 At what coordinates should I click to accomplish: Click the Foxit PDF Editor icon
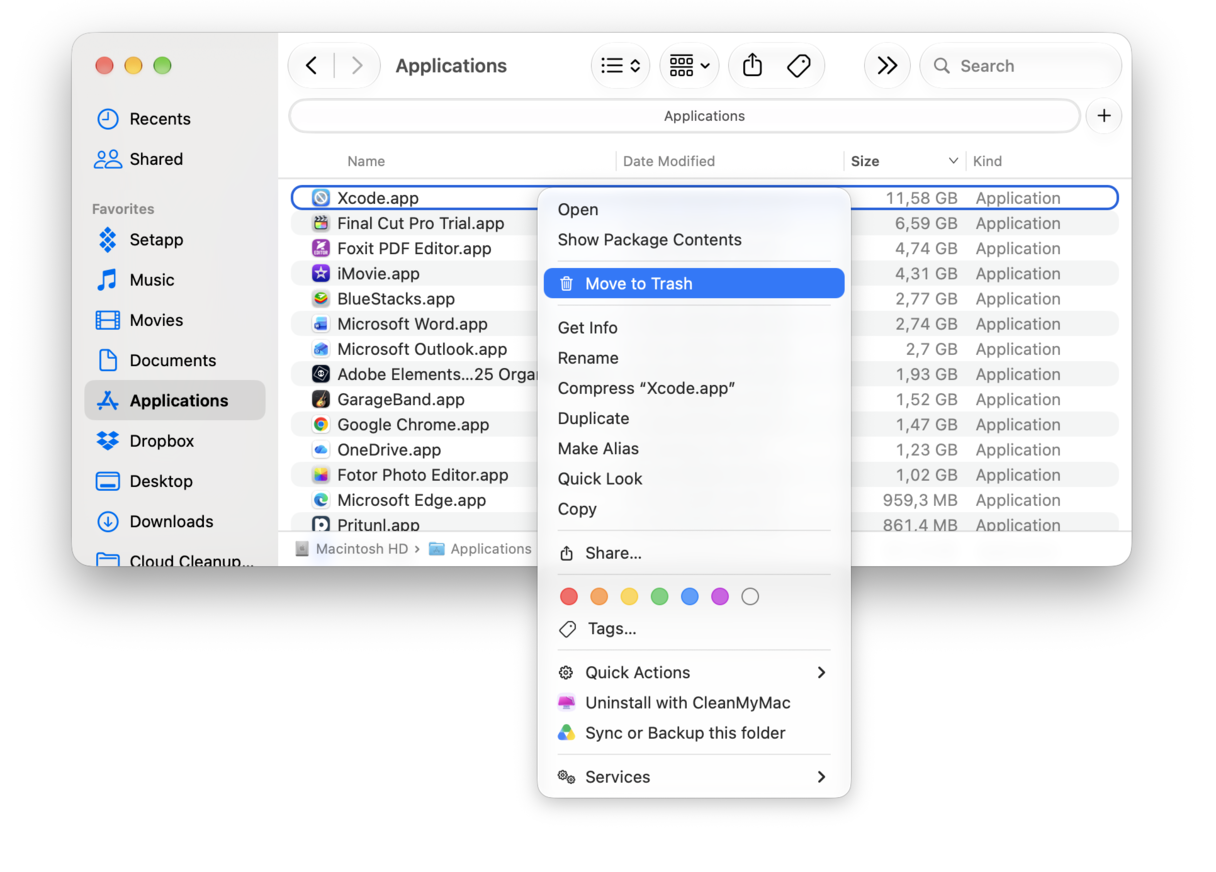point(321,248)
